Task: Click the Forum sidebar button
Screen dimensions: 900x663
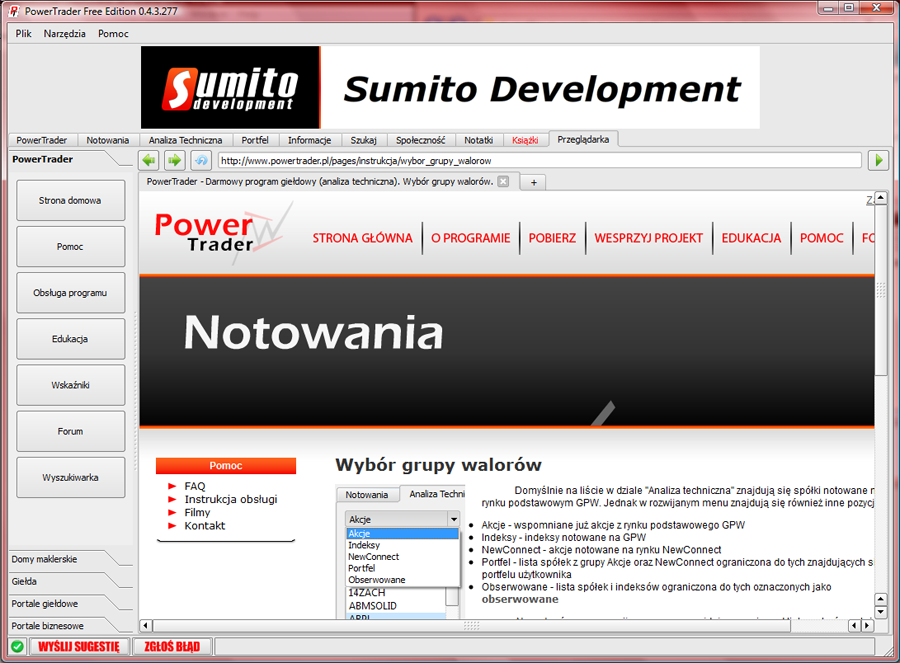Action: tap(70, 431)
